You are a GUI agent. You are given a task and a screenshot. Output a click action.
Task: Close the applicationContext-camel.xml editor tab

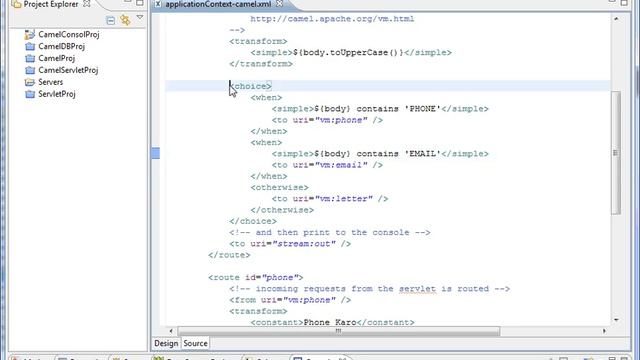pyautogui.click(x=279, y=4)
